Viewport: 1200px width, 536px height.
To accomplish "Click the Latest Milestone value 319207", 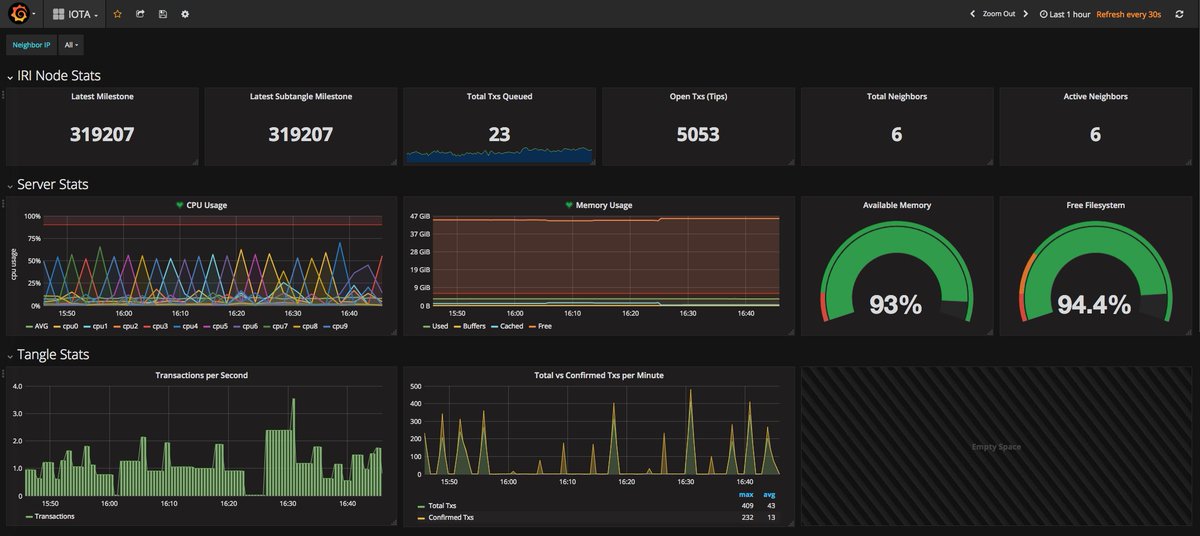I will point(102,134).
